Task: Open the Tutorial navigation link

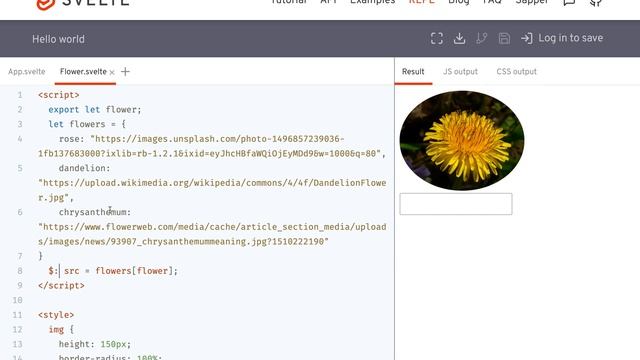Action: coord(289,2)
